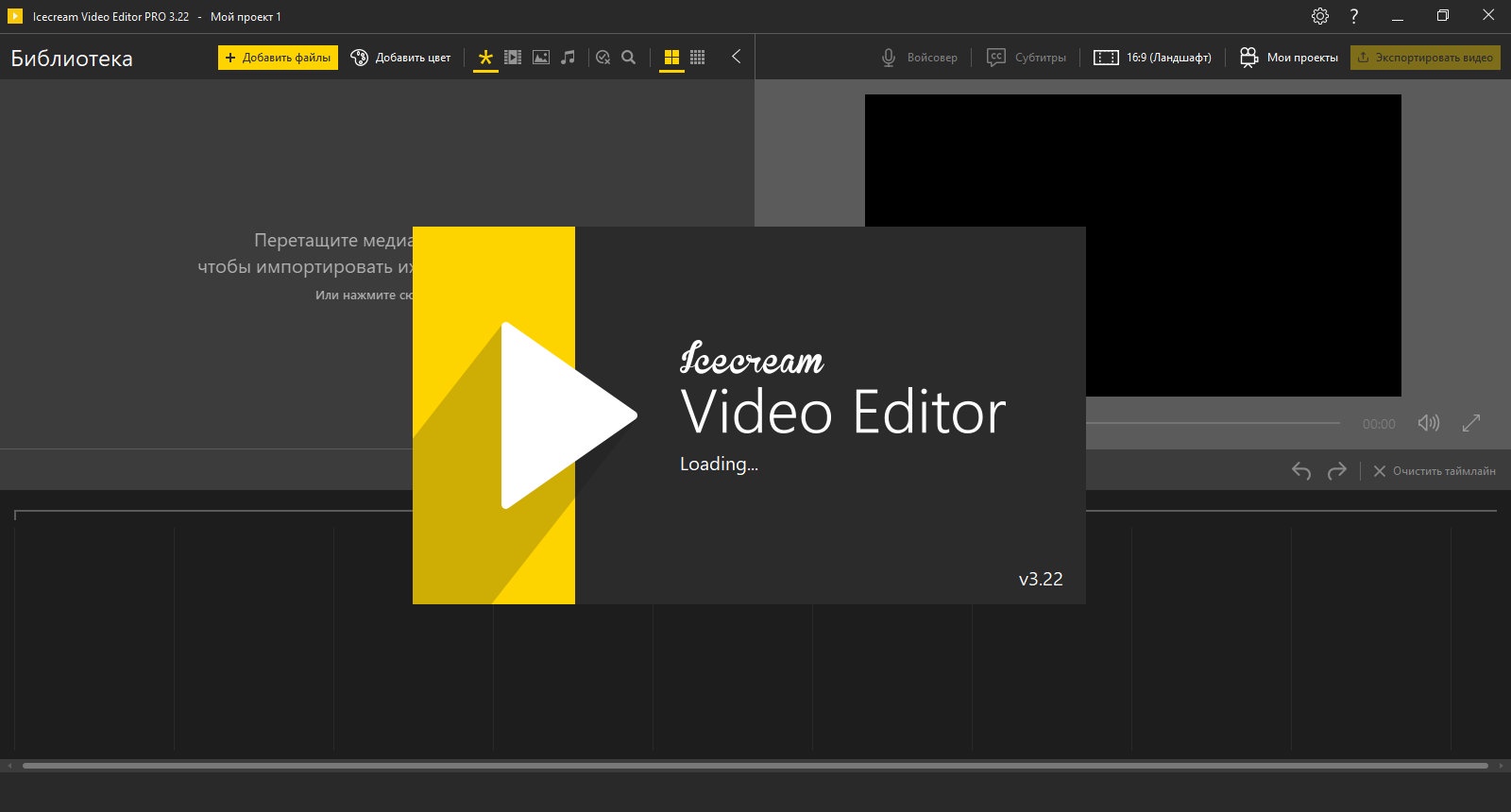Click the checkmark filter icon beside search
The width and height of the screenshot is (1511, 812).
point(603,58)
